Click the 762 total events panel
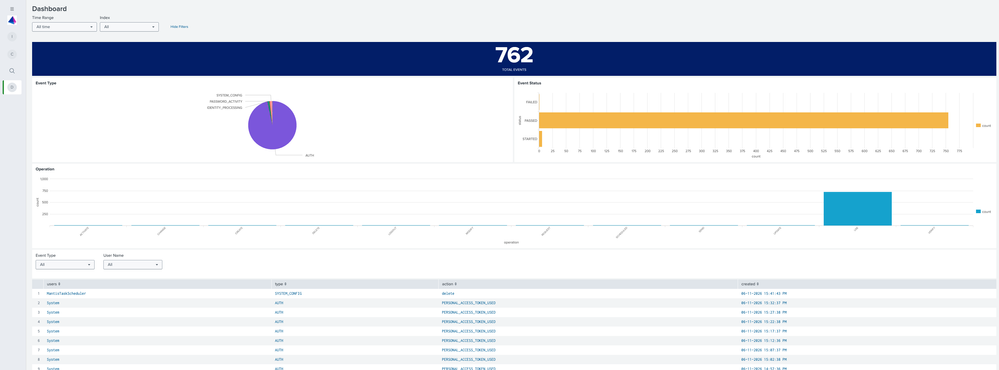The width and height of the screenshot is (999, 370). click(x=514, y=59)
